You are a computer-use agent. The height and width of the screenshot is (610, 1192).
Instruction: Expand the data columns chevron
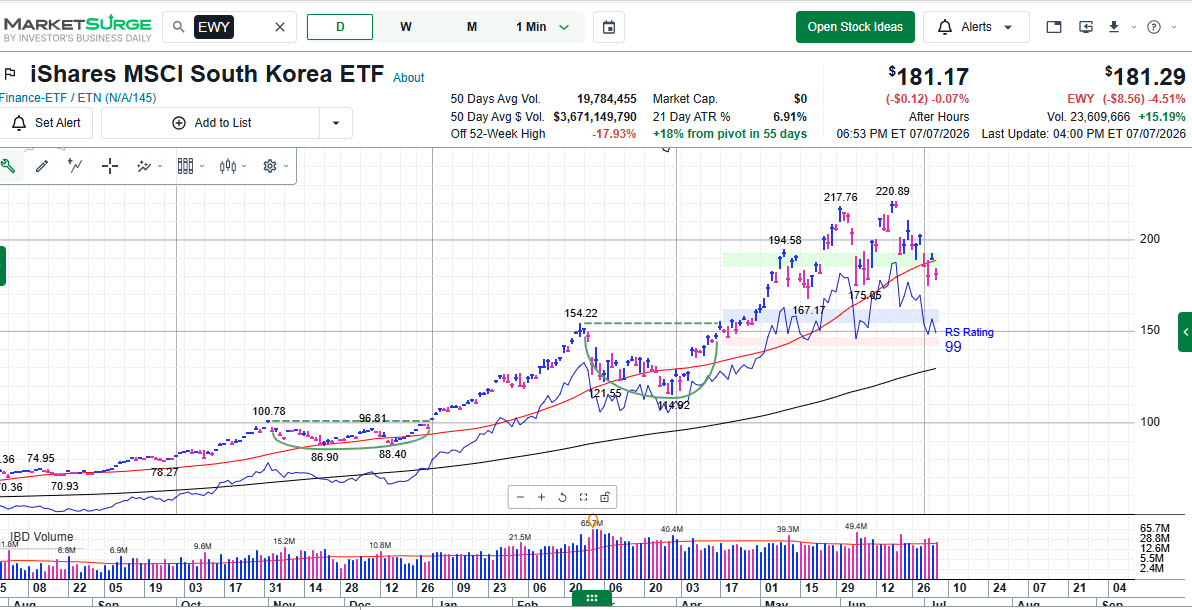201,166
